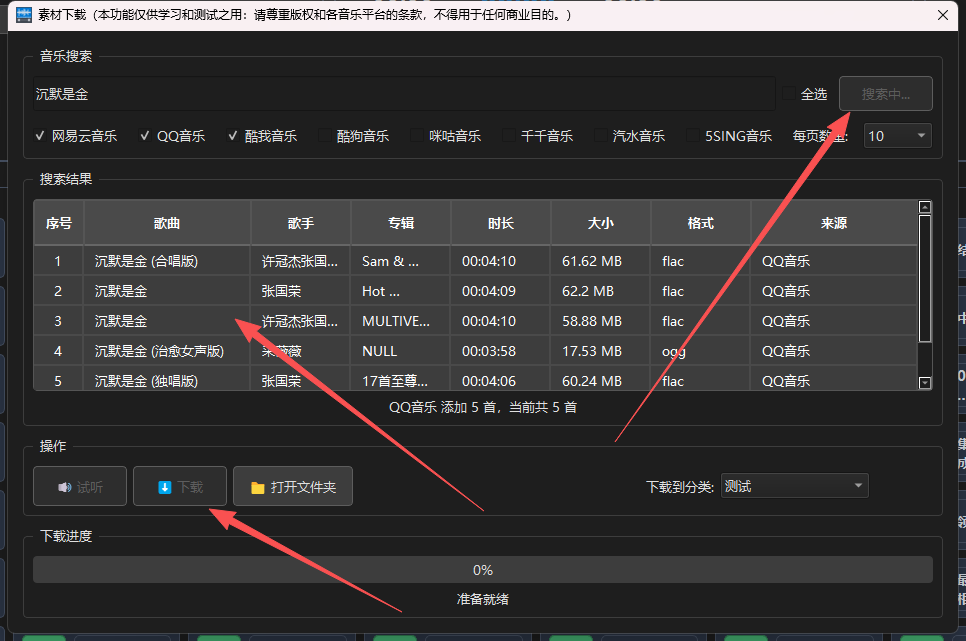
Task: Sort results by 歌曲 column header
Action: 167,223
